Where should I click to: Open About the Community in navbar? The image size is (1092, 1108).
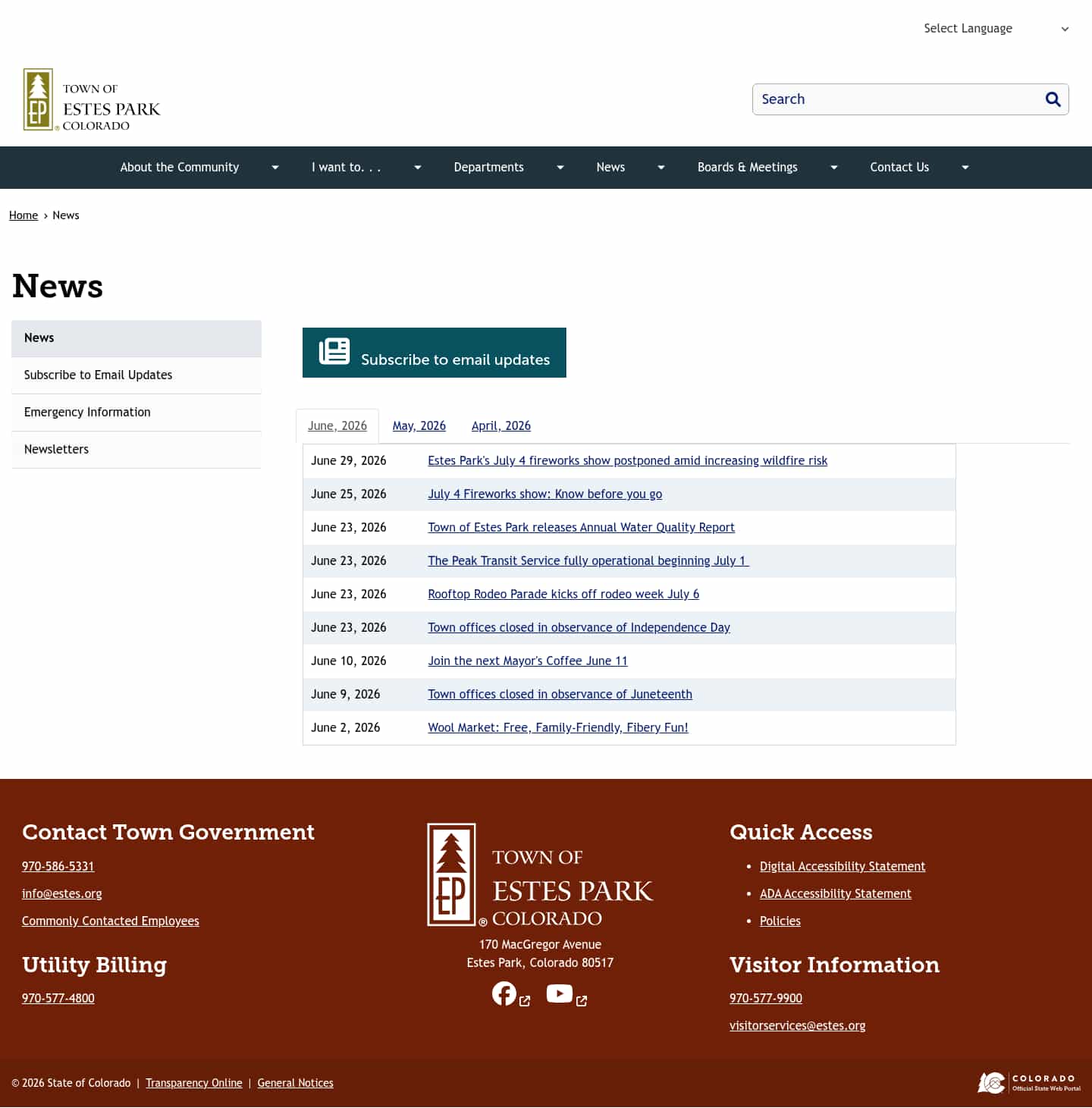pyautogui.click(x=180, y=168)
